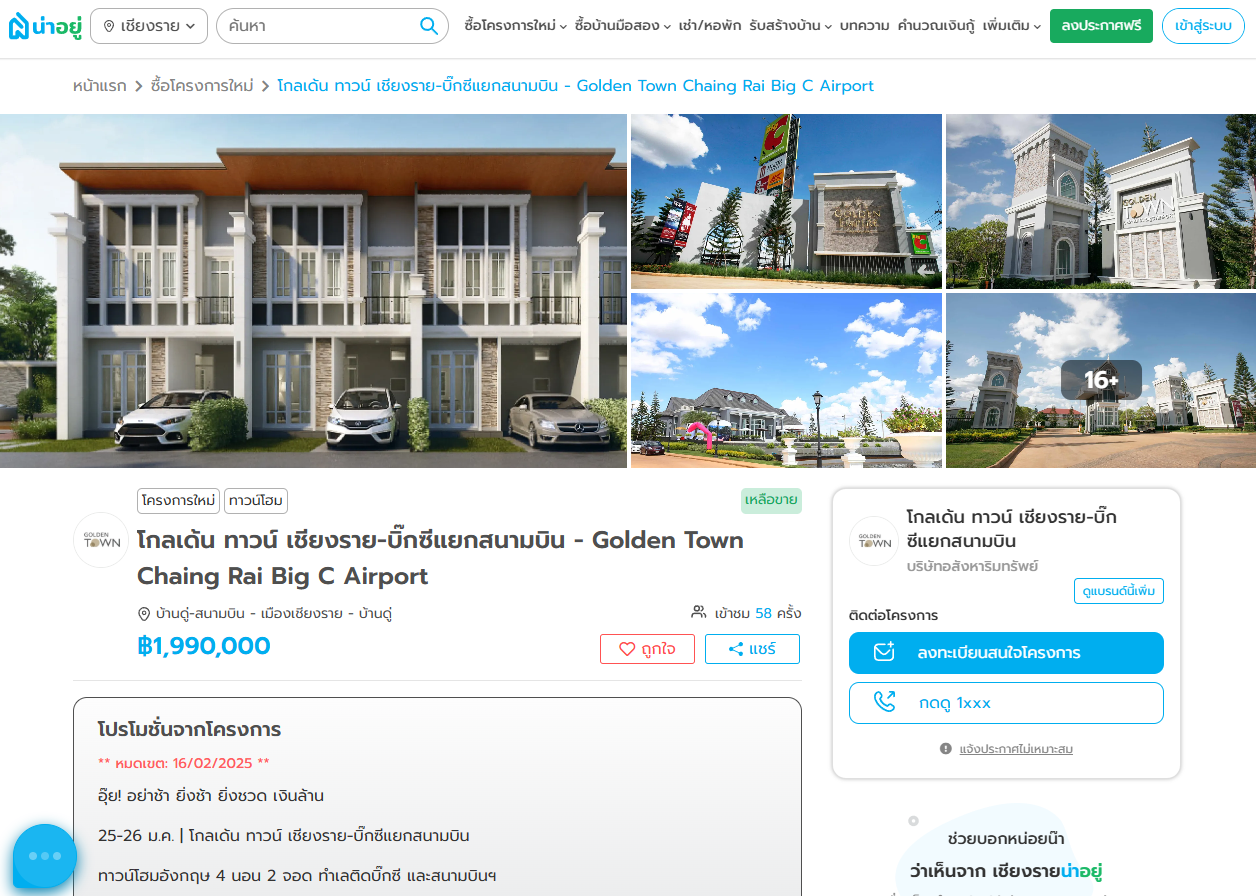
Task: Click the เหลือขาย status badge
Action: [771, 500]
